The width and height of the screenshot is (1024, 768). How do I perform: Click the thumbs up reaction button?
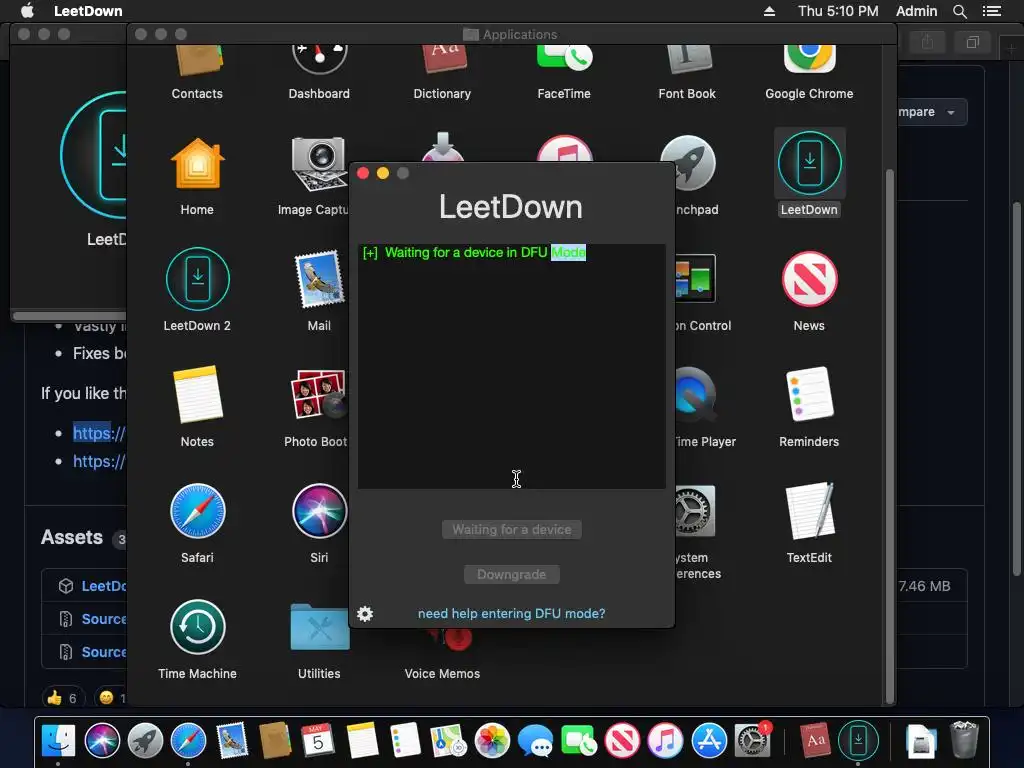click(63, 698)
